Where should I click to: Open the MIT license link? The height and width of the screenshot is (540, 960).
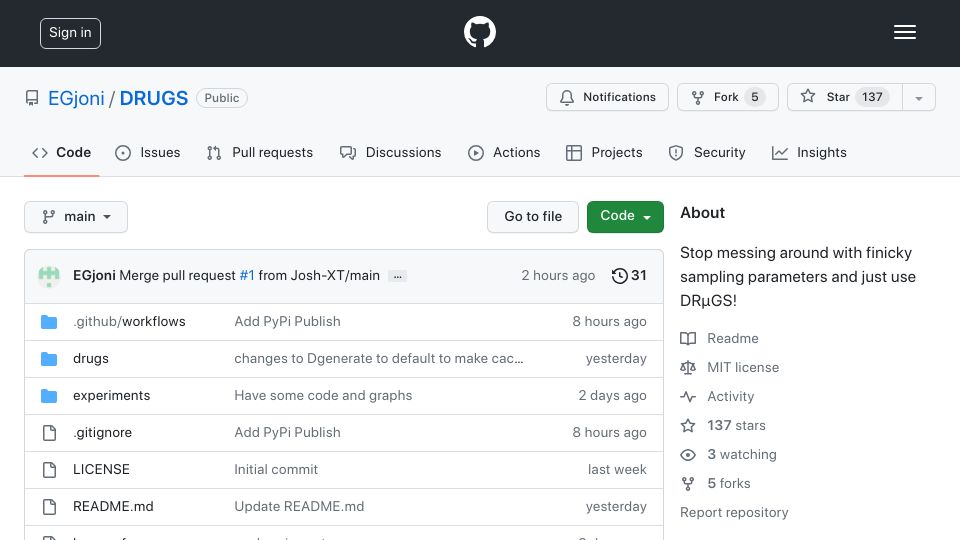point(743,367)
